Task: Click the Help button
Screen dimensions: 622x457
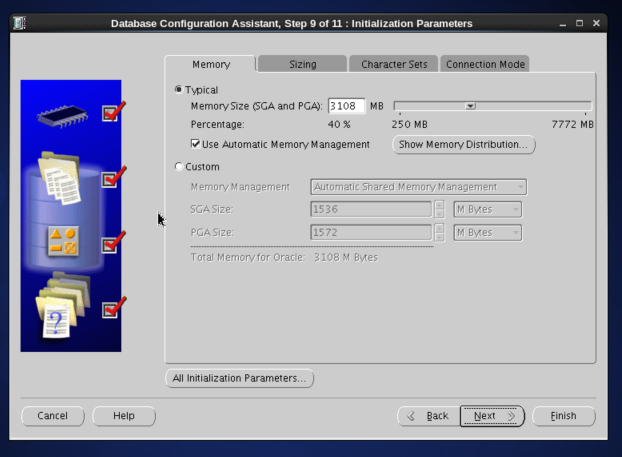Action: pos(124,416)
